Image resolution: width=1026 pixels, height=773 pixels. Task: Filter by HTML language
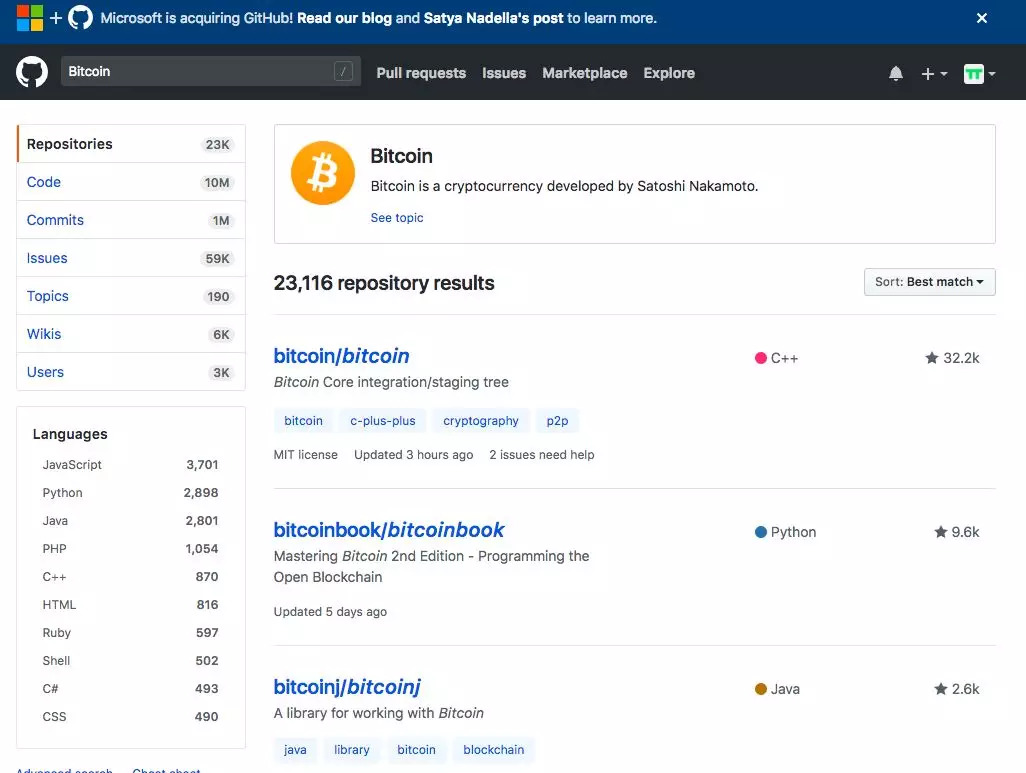(130, 605)
